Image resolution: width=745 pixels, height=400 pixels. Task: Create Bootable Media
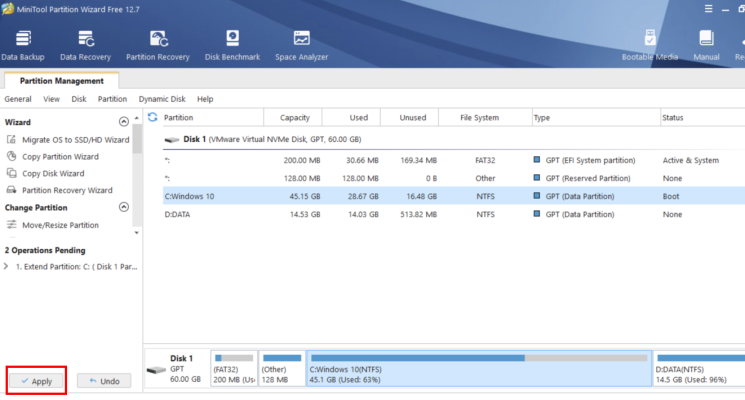click(x=649, y=46)
